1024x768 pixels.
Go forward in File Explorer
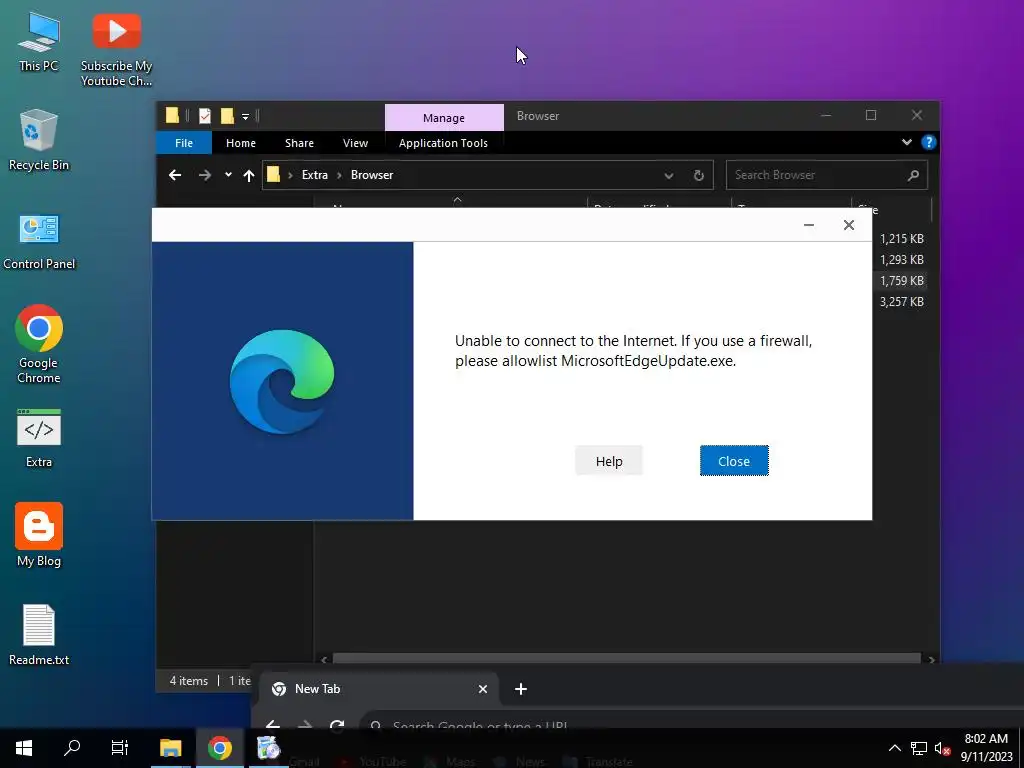(204, 175)
